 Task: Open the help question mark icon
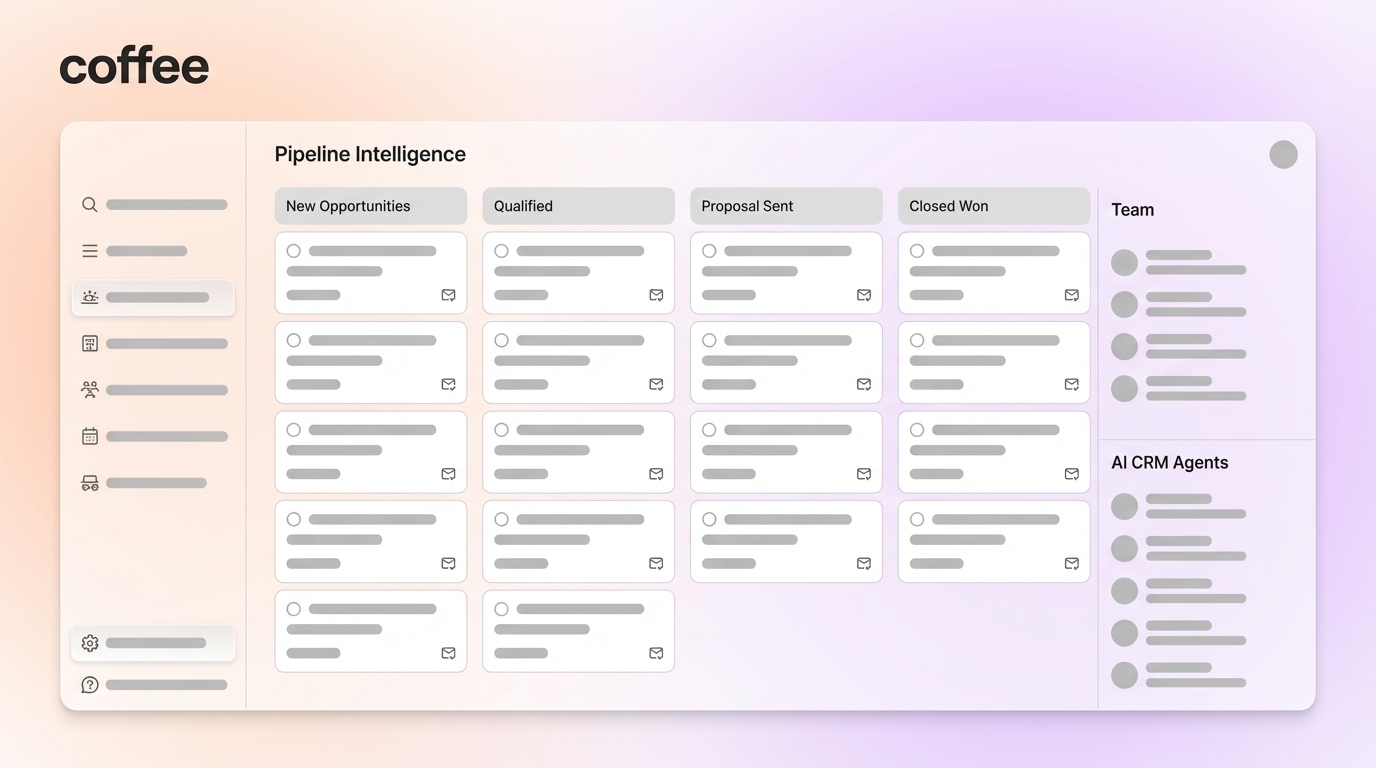point(89,684)
